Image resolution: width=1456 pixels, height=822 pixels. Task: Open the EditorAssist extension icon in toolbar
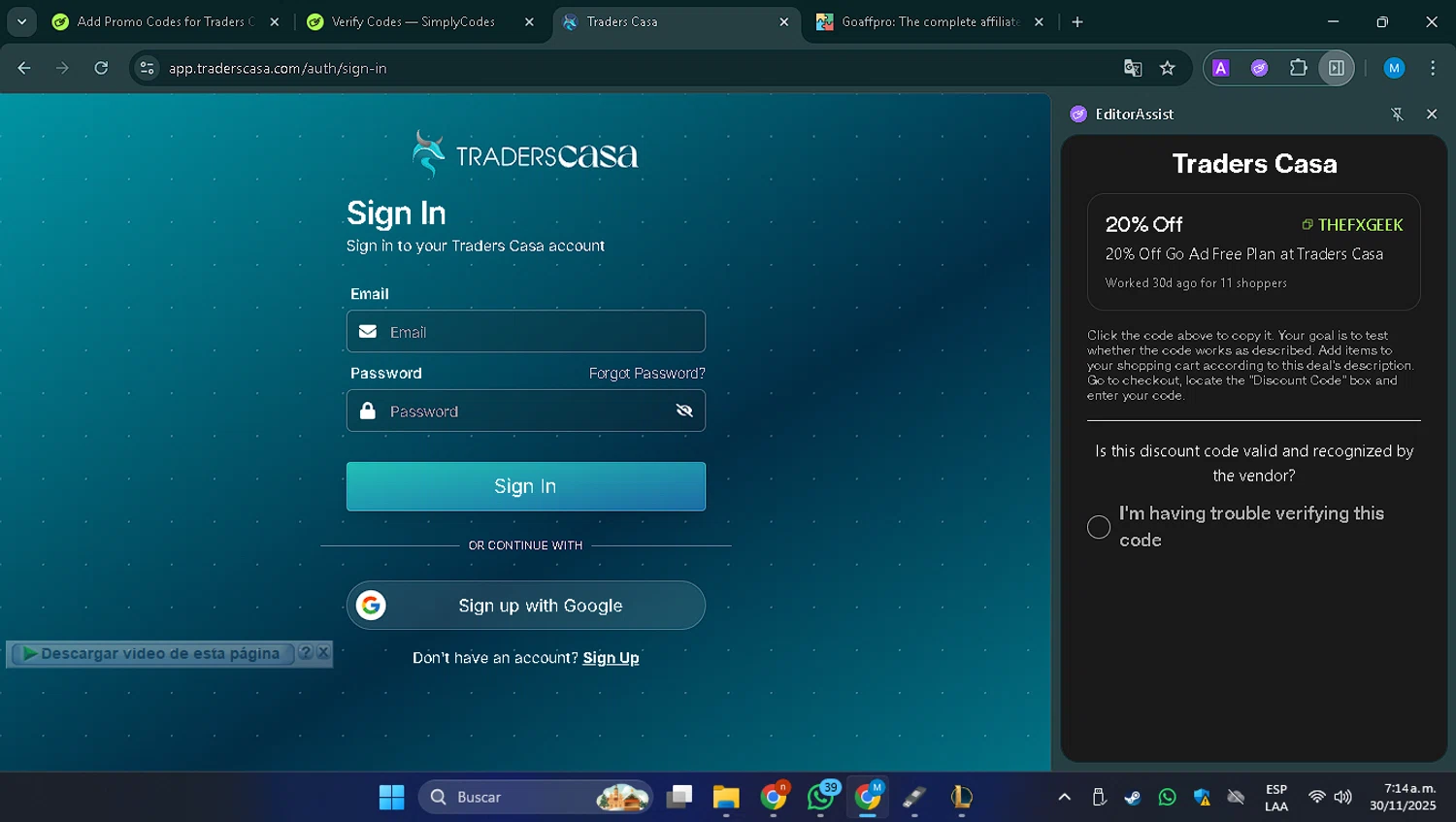tap(1259, 68)
